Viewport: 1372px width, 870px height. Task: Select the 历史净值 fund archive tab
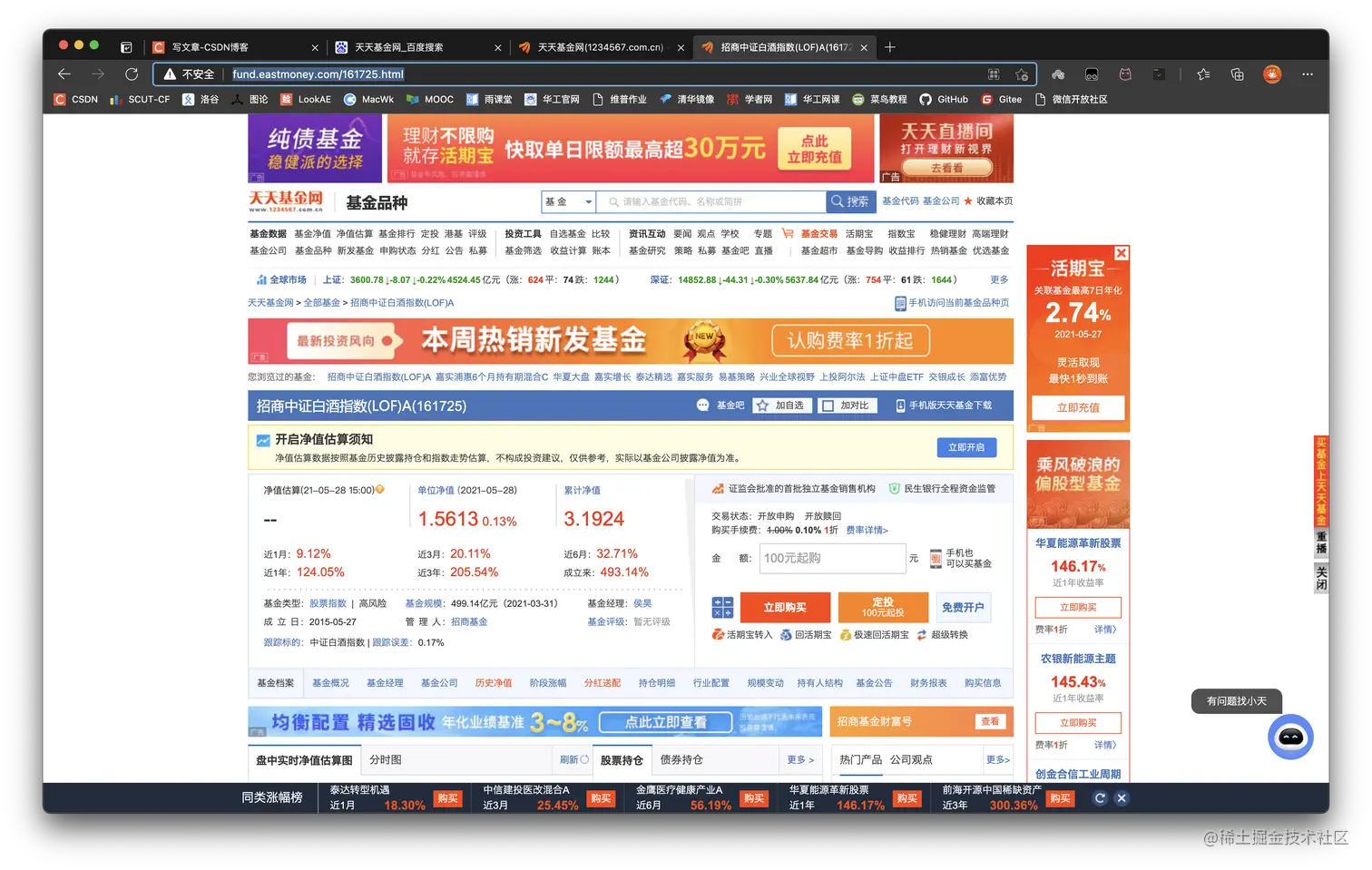point(494,683)
